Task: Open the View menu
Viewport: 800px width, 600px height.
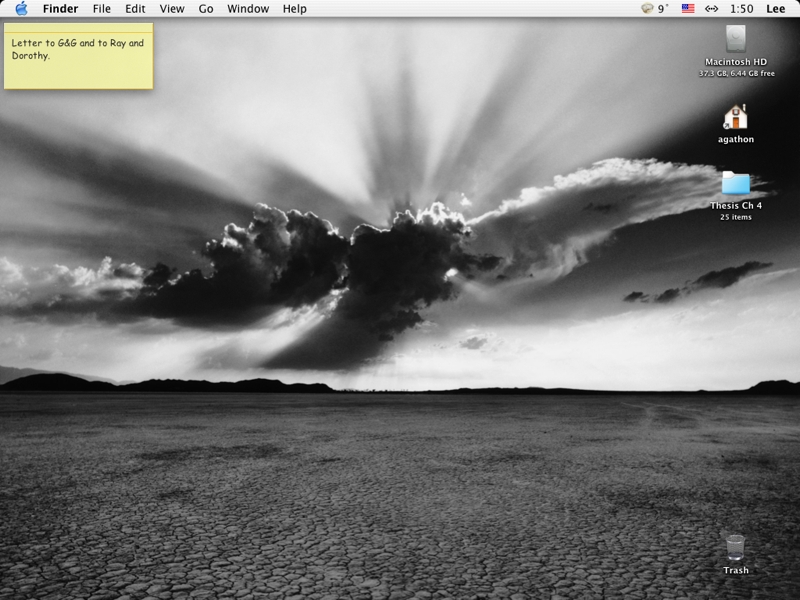Action: click(172, 9)
